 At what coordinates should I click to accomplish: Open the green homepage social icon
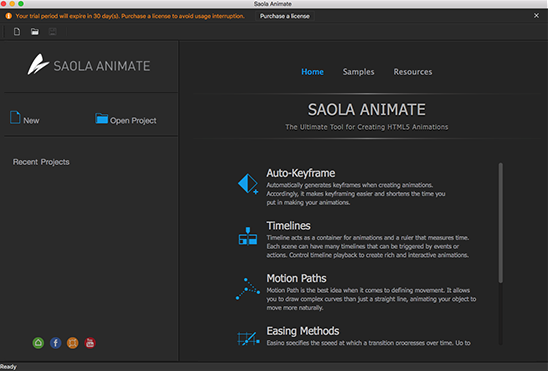pos(38,343)
